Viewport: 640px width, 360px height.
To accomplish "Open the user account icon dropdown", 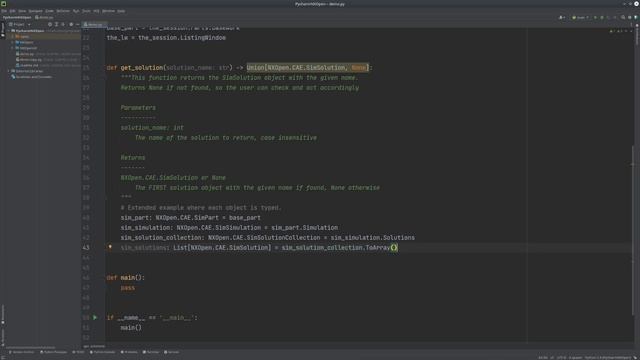I will 562,18.
